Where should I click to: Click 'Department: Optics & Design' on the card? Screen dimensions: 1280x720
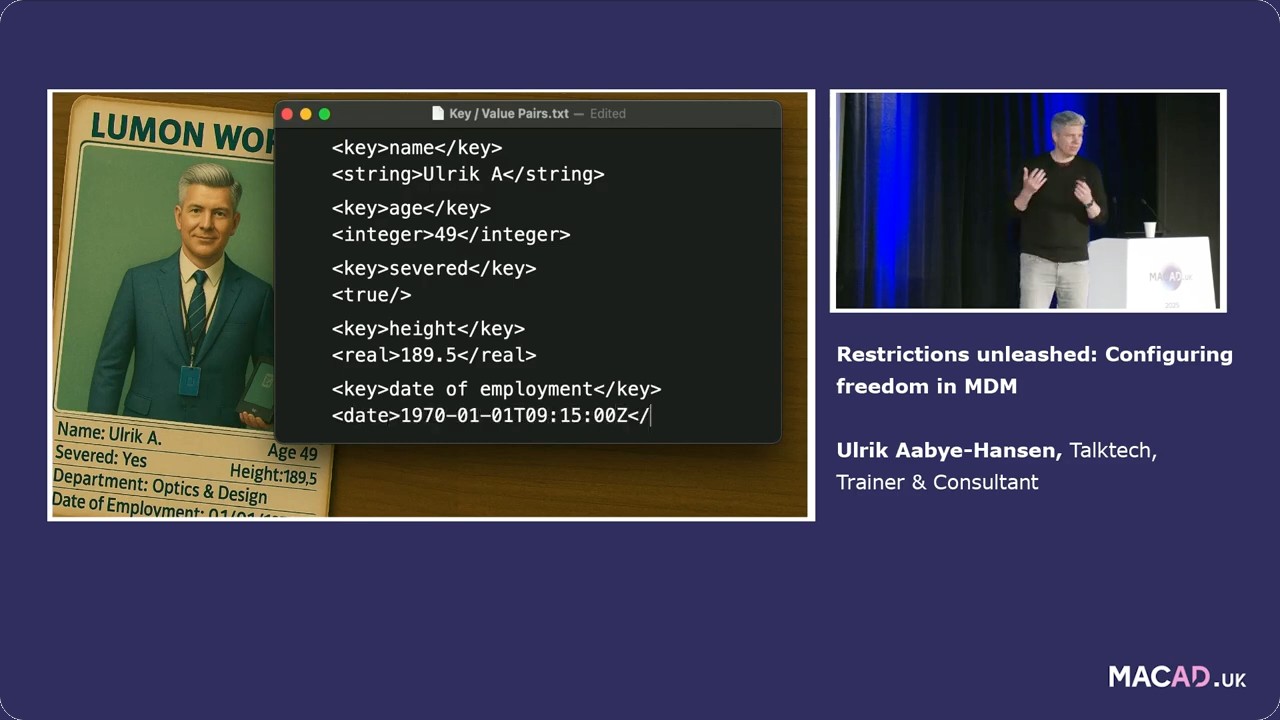click(160, 487)
